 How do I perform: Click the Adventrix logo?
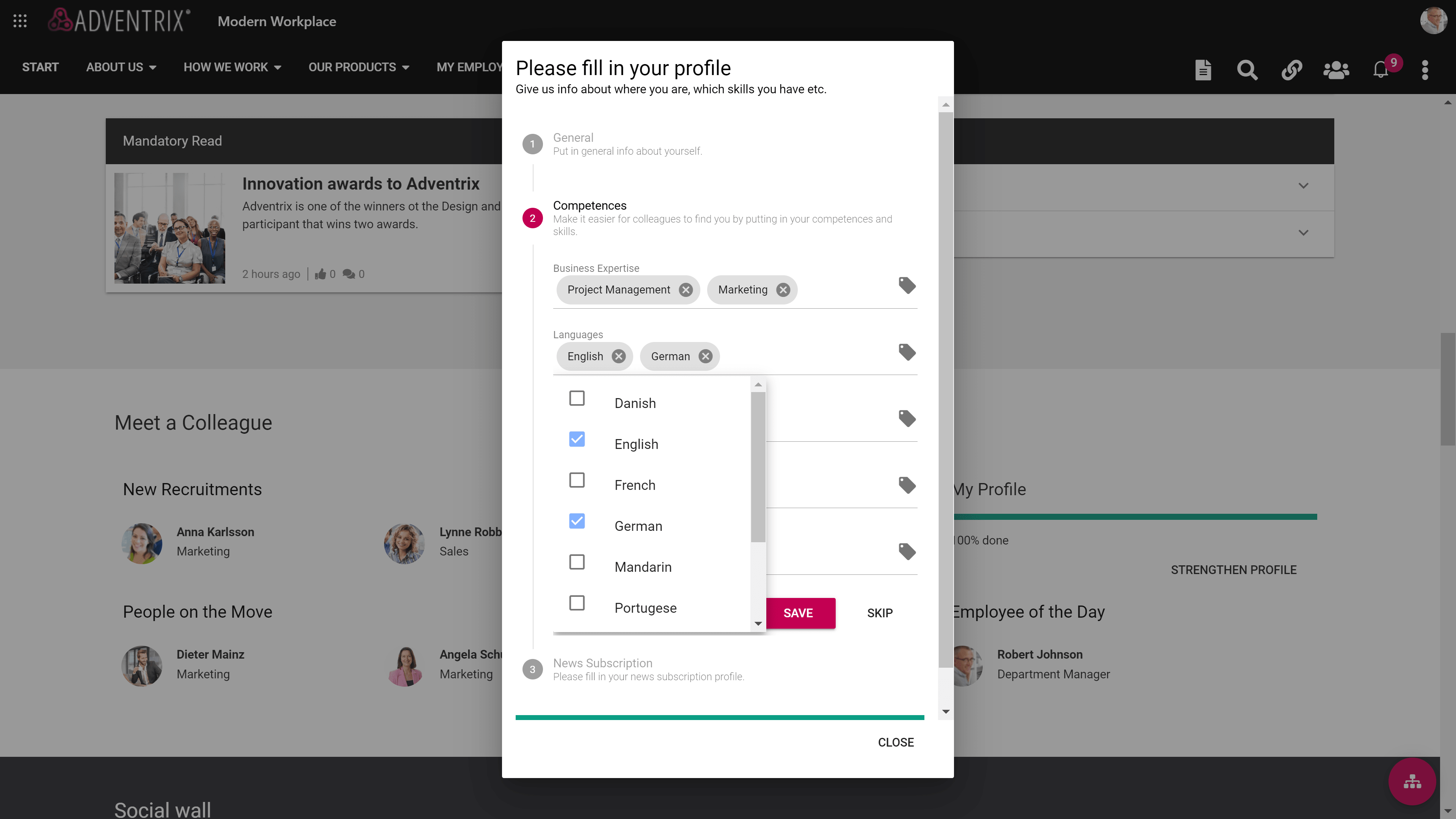click(119, 20)
